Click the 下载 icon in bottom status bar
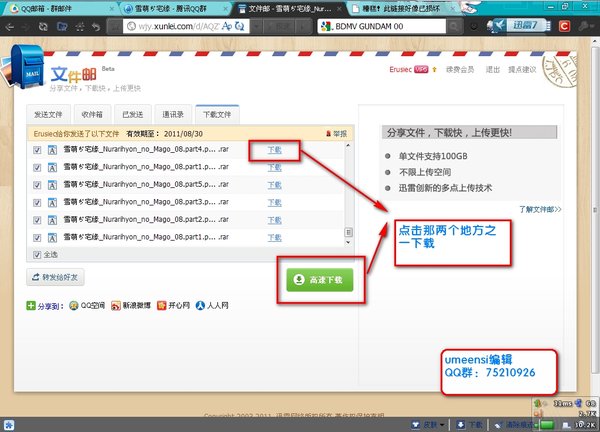The height and width of the screenshot is (432, 600). 461,424
